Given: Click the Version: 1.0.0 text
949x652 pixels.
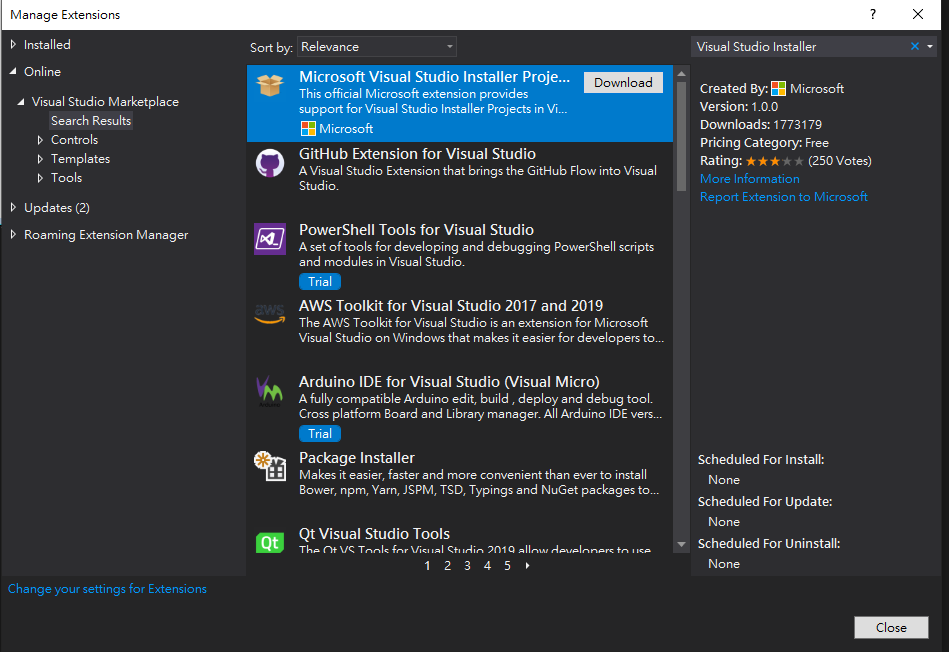Looking at the screenshot, I should pos(739,107).
